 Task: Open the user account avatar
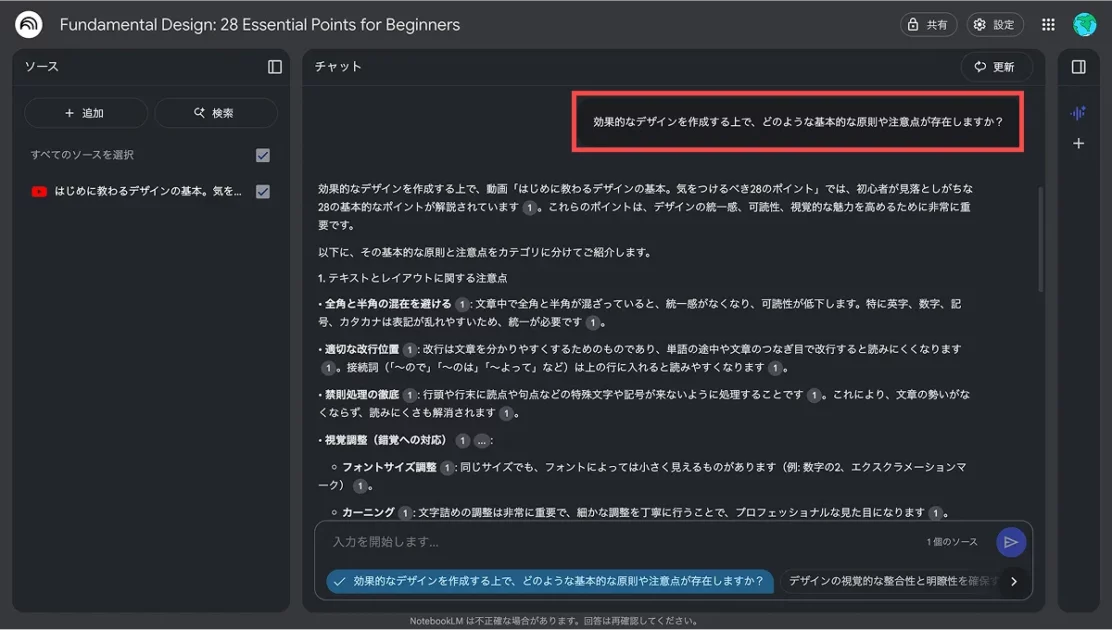(1085, 25)
